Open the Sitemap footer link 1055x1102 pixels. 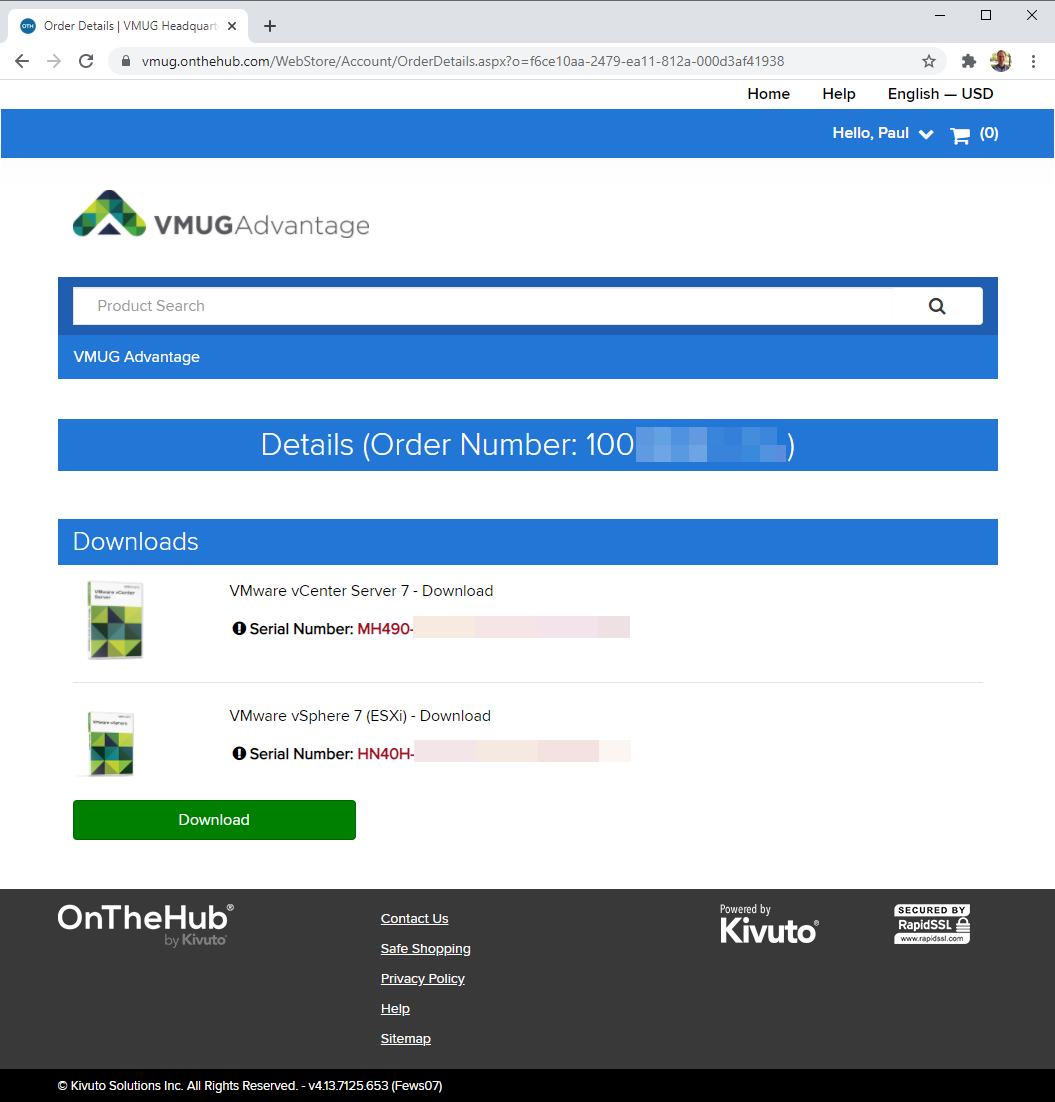[406, 1039]
